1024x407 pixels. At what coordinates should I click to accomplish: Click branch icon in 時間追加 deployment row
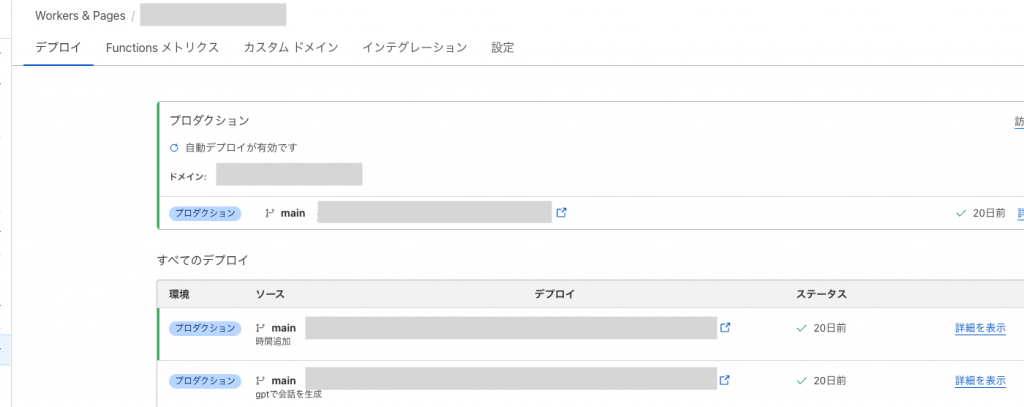pyautogui.click(x=261, y=328)
